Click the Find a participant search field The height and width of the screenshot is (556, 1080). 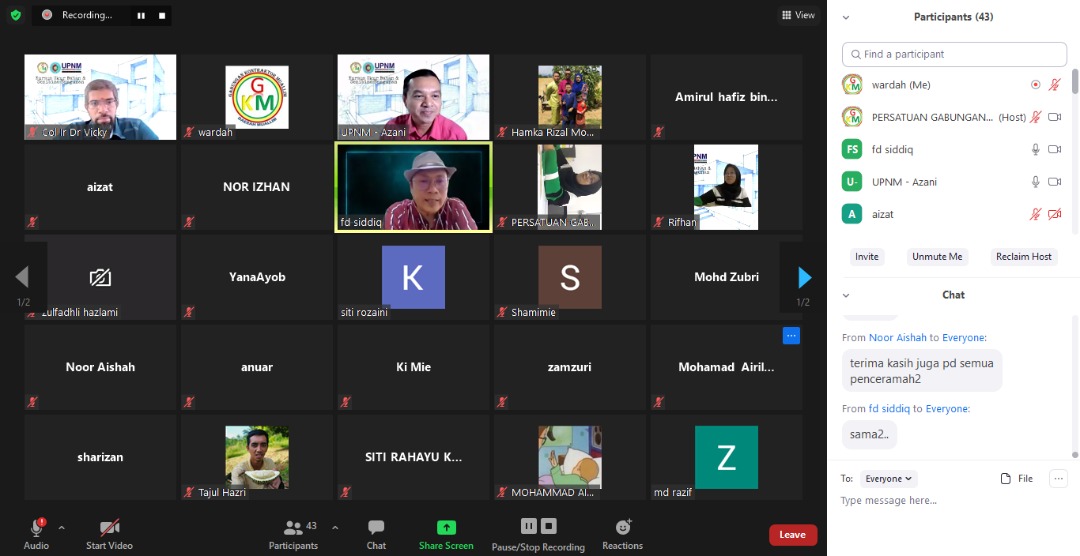coord(954,54)
